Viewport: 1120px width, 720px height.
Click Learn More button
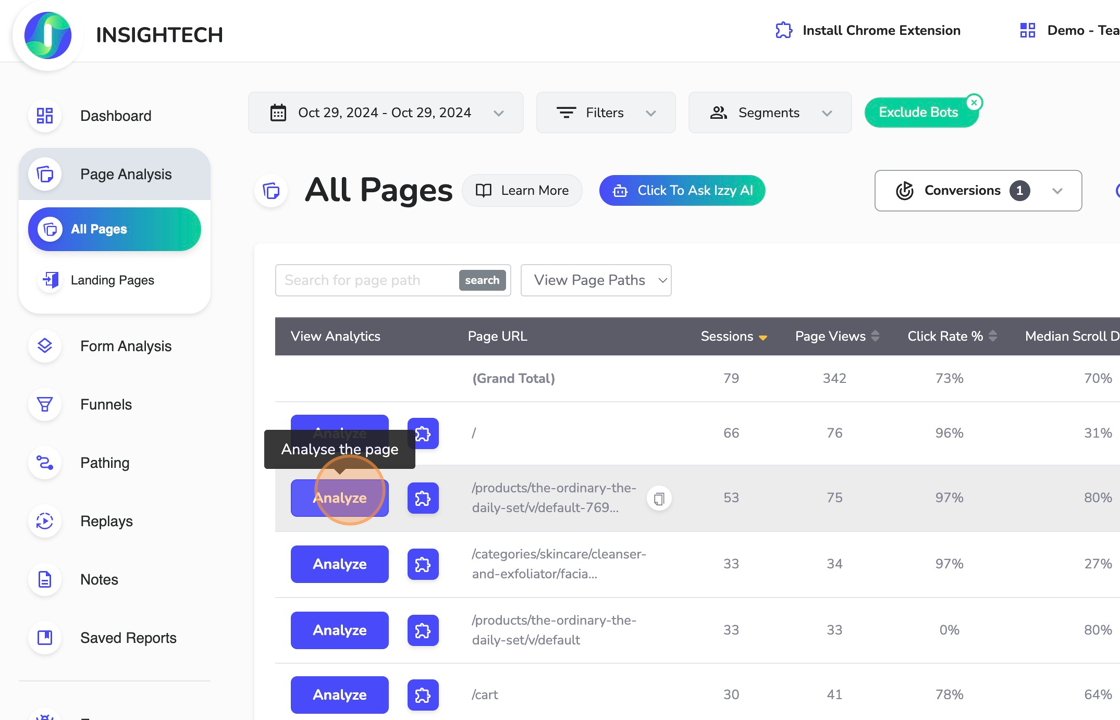[522, 191]
